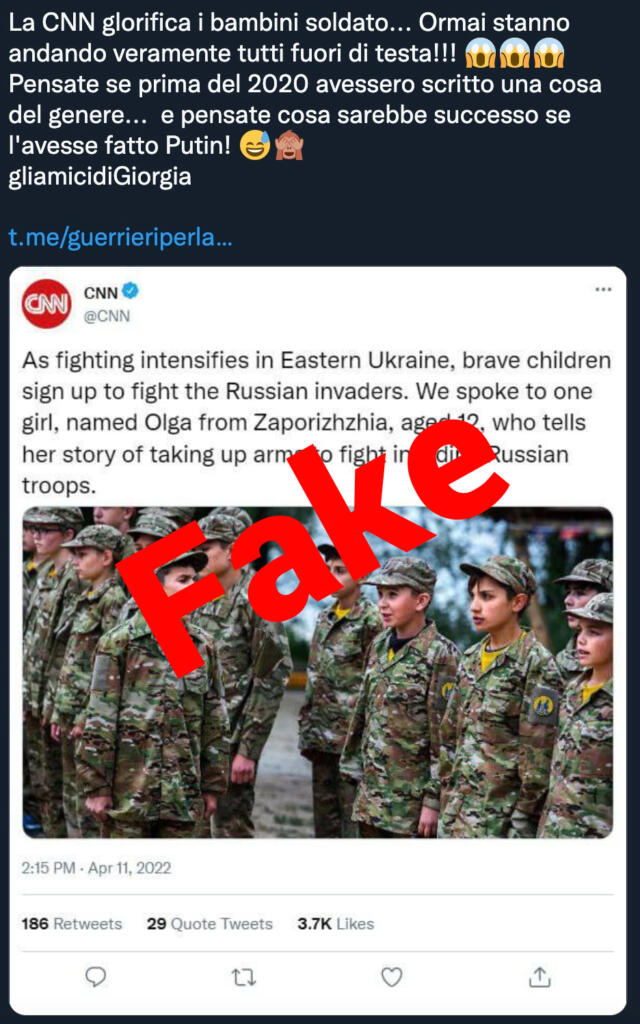Screen dimensions: 640x1024
Task: Open the three-dot more options menu
Action: [603, 290]
